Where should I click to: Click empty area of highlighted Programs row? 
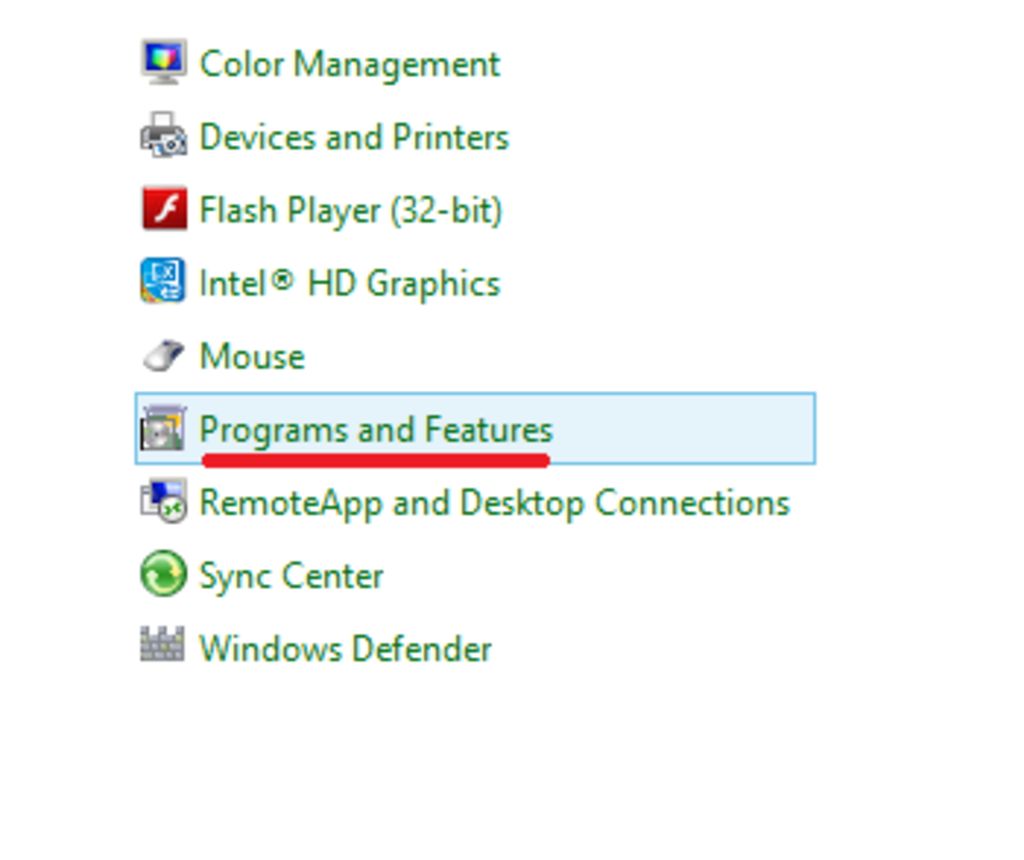(x=690, y=429)
